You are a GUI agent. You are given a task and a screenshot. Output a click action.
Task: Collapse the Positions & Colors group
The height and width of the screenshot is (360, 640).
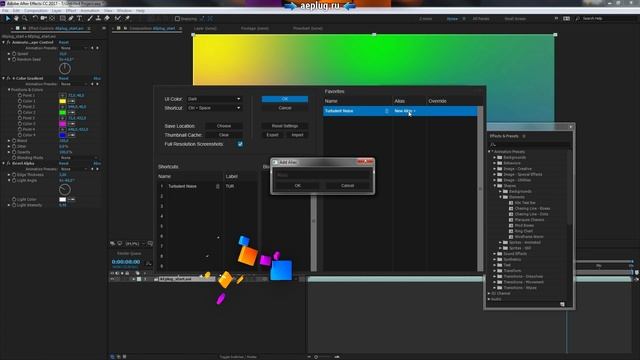click(9, 90)
